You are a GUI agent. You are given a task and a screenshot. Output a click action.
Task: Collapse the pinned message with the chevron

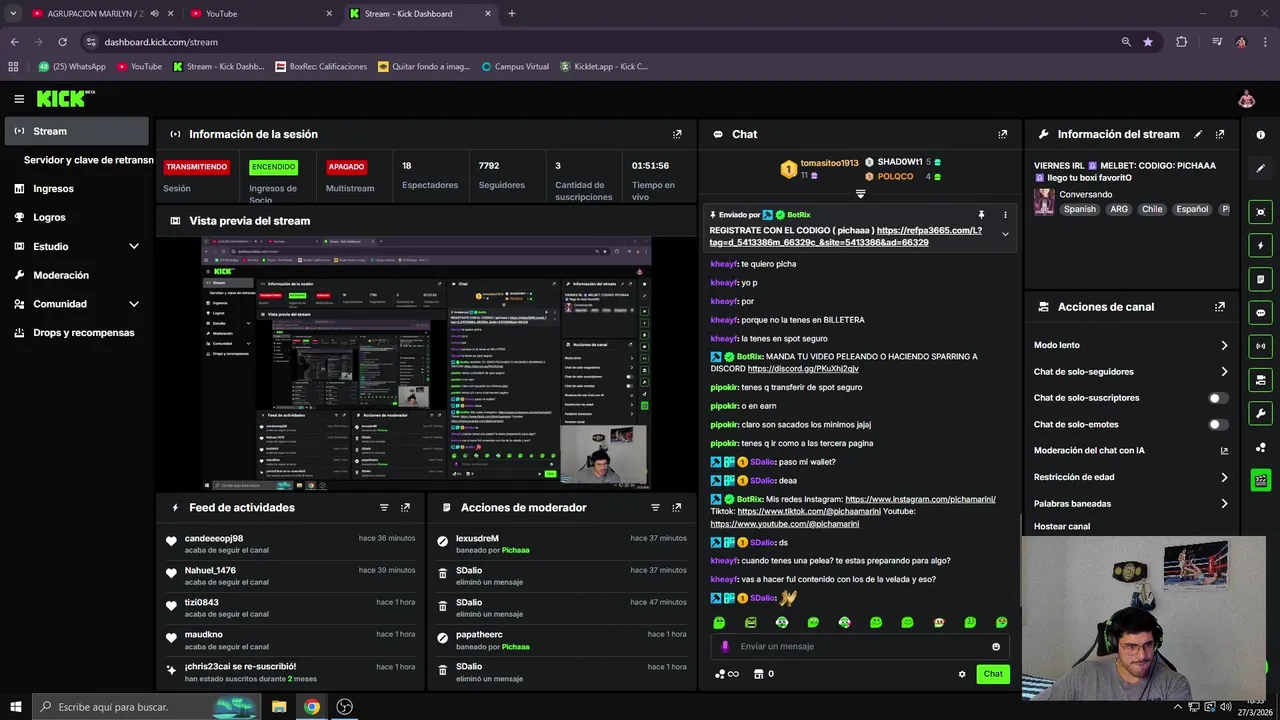(1005, 234)
